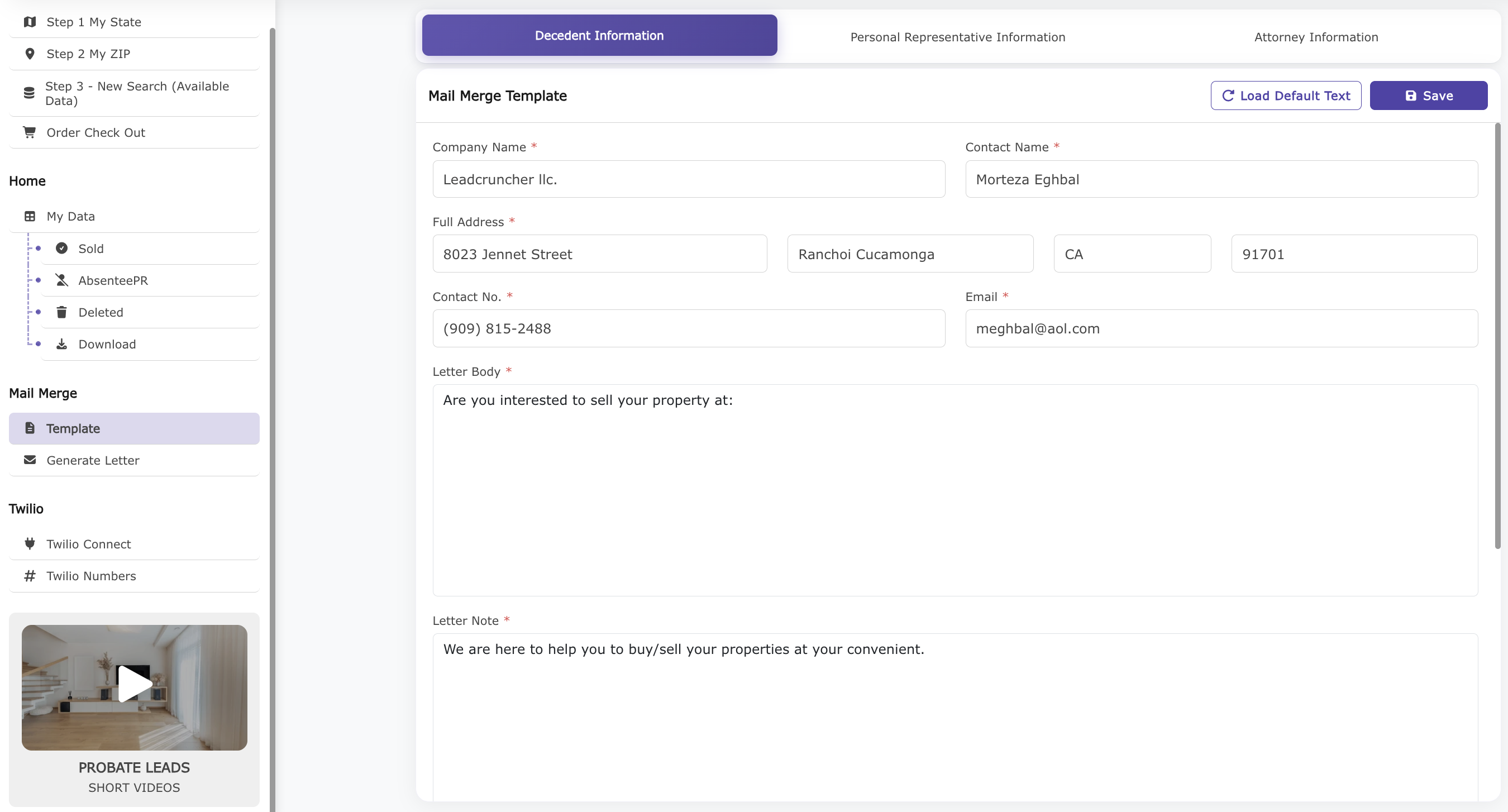
Task: Click the database icon for Step 3 New Search
Action: click(28, 93)
